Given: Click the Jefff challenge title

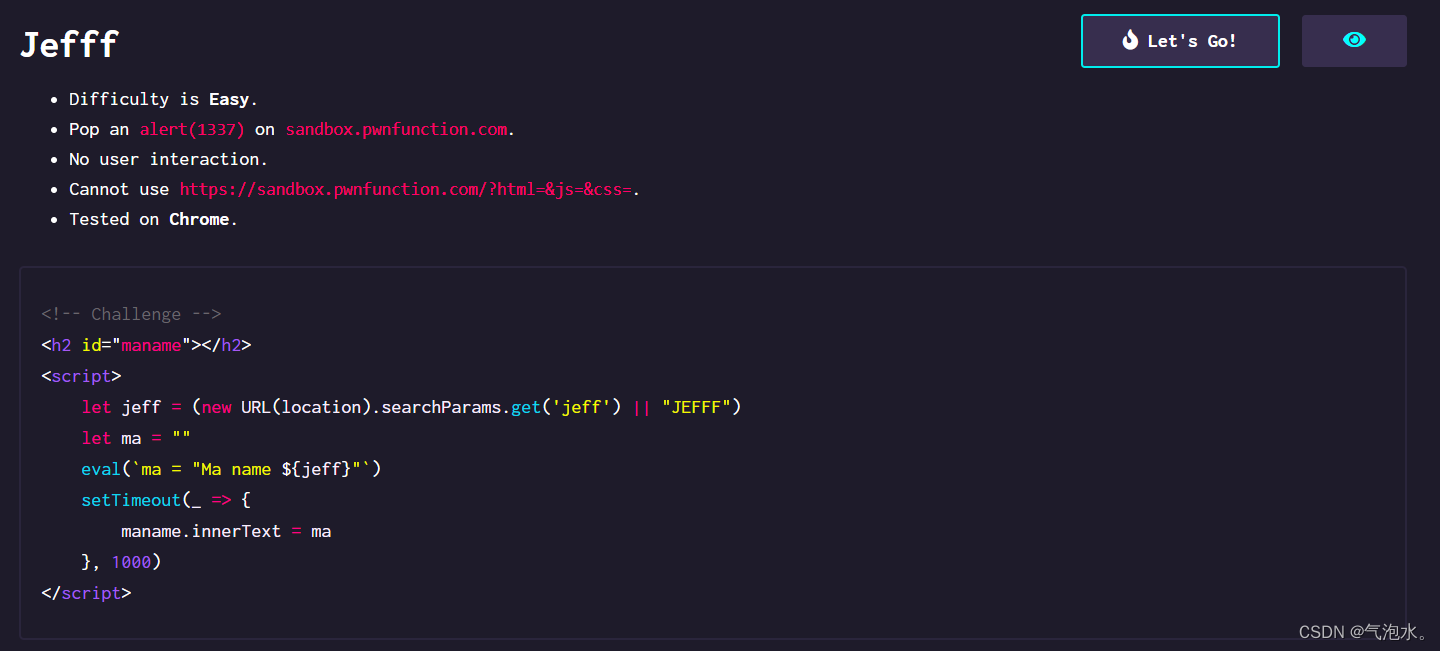Looking at the screenshot, I should 69,45.
